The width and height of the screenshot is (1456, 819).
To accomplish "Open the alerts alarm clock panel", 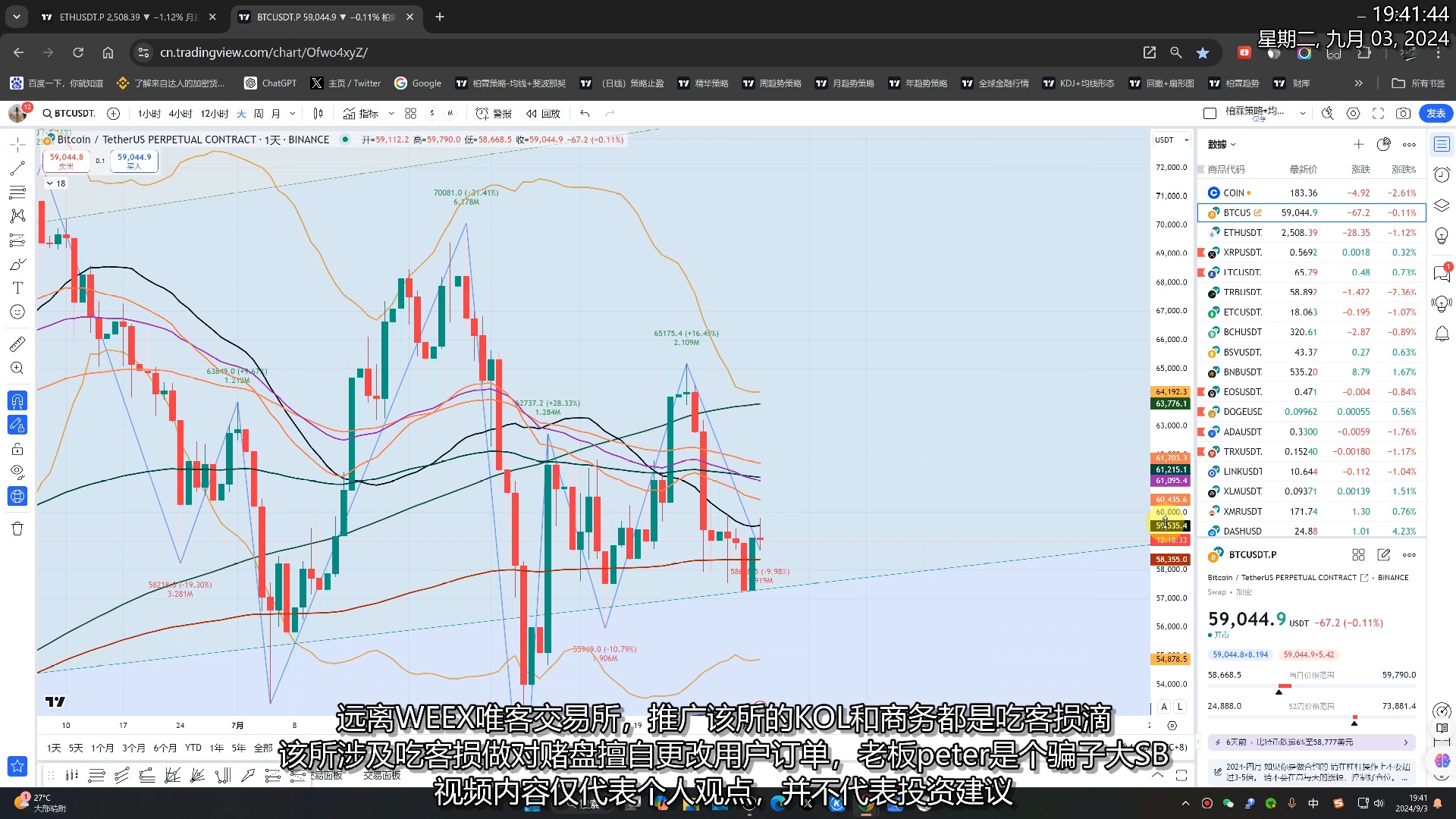I will pos(1442,175).
